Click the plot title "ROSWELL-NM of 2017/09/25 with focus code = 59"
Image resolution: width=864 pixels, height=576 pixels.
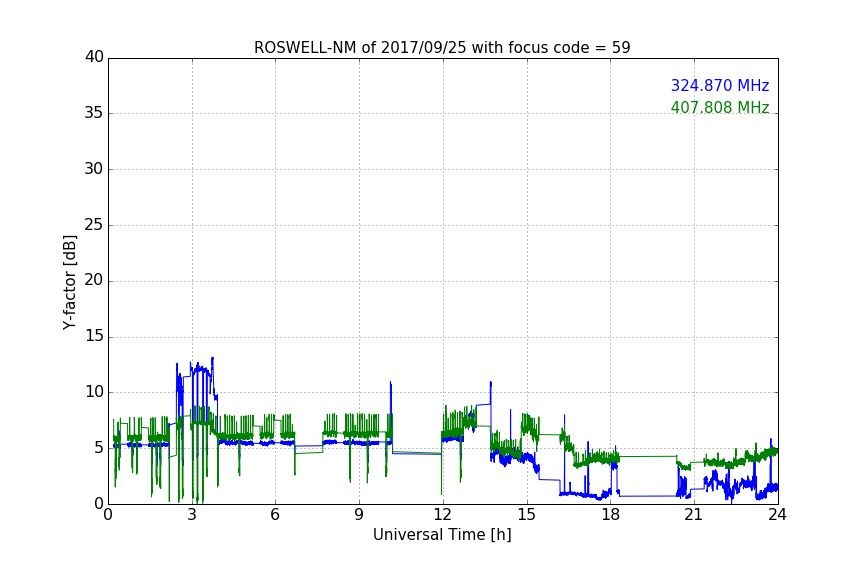click(442, 48)
